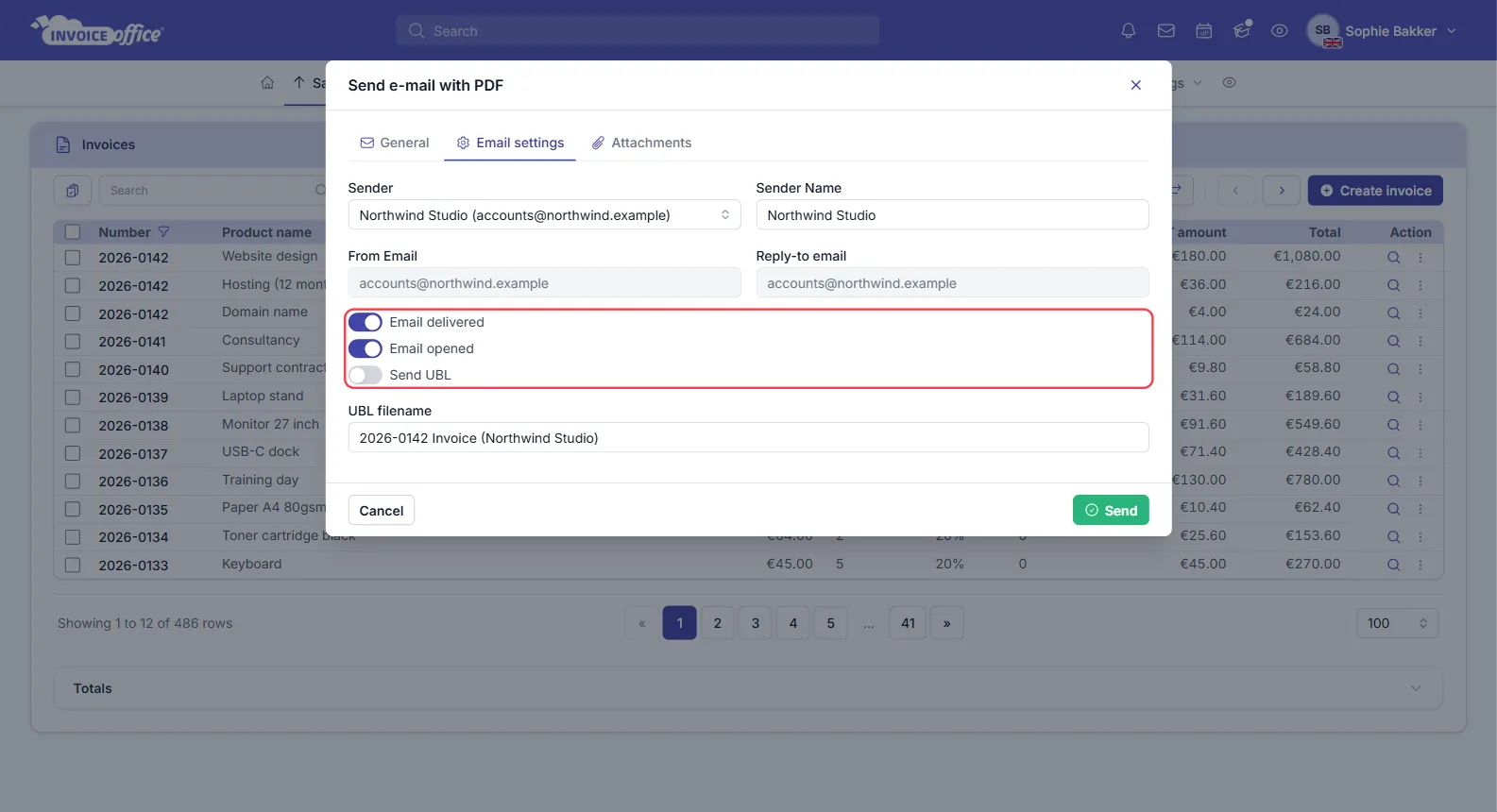1497x812 pixels.
Task: Click the Sender Name input field
Action: click(x=952, y=215)
